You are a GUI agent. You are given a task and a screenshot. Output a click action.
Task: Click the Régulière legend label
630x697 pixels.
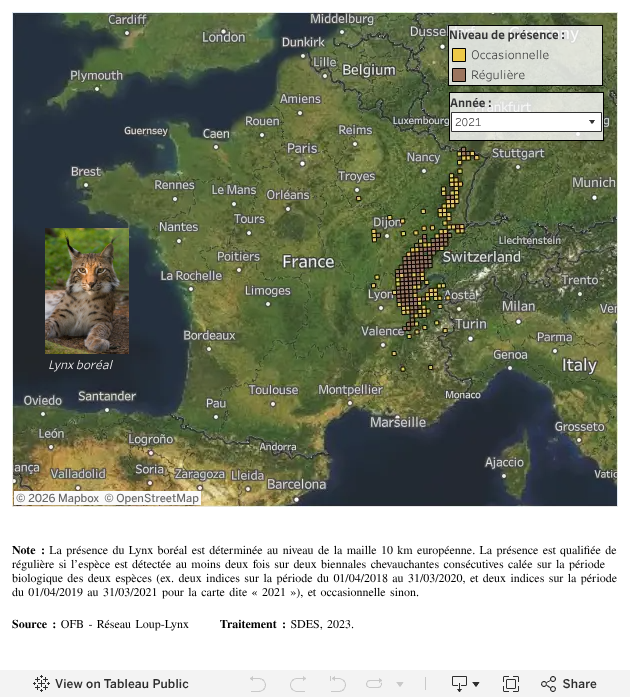click(498, 75)
